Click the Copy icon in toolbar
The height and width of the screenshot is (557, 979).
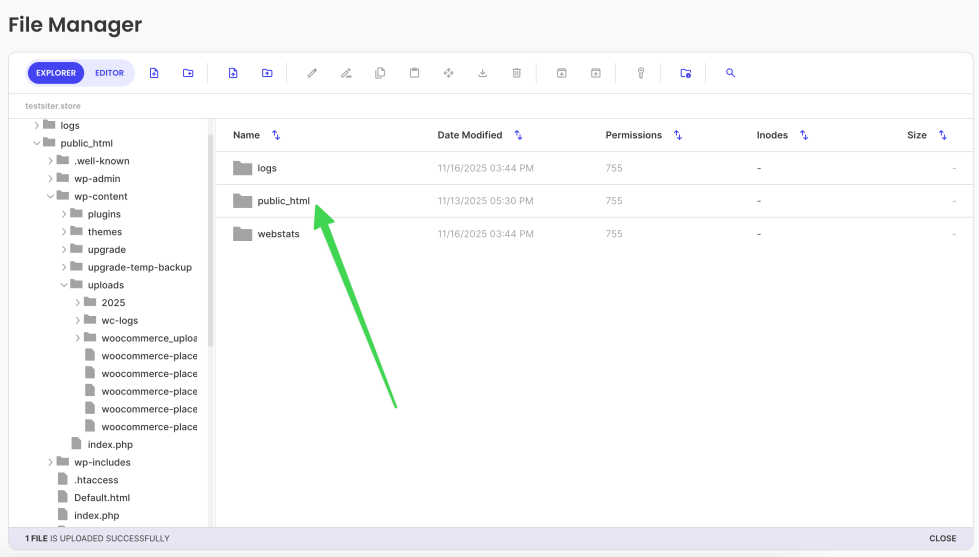380,73
